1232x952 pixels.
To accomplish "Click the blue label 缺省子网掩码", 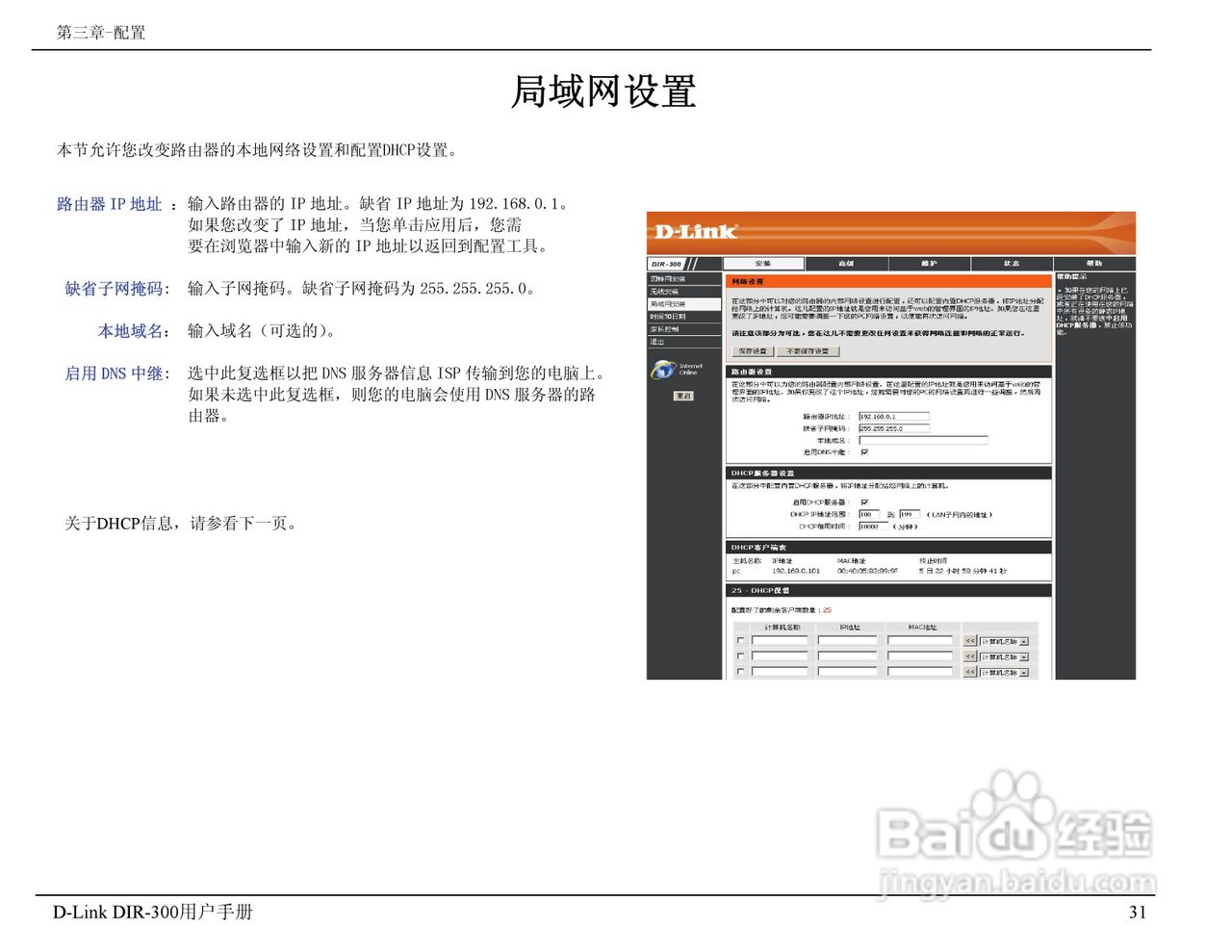I will point(115,289).
